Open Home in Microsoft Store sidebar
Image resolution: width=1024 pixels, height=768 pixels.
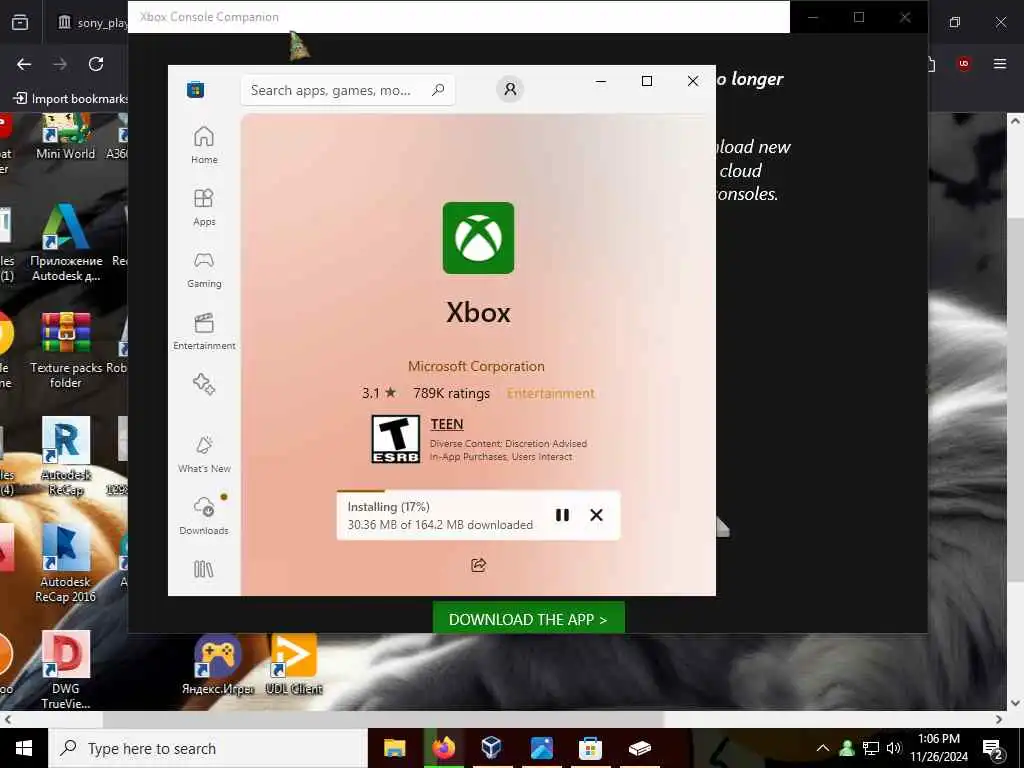pyautogui.click(x=204, y=145)
